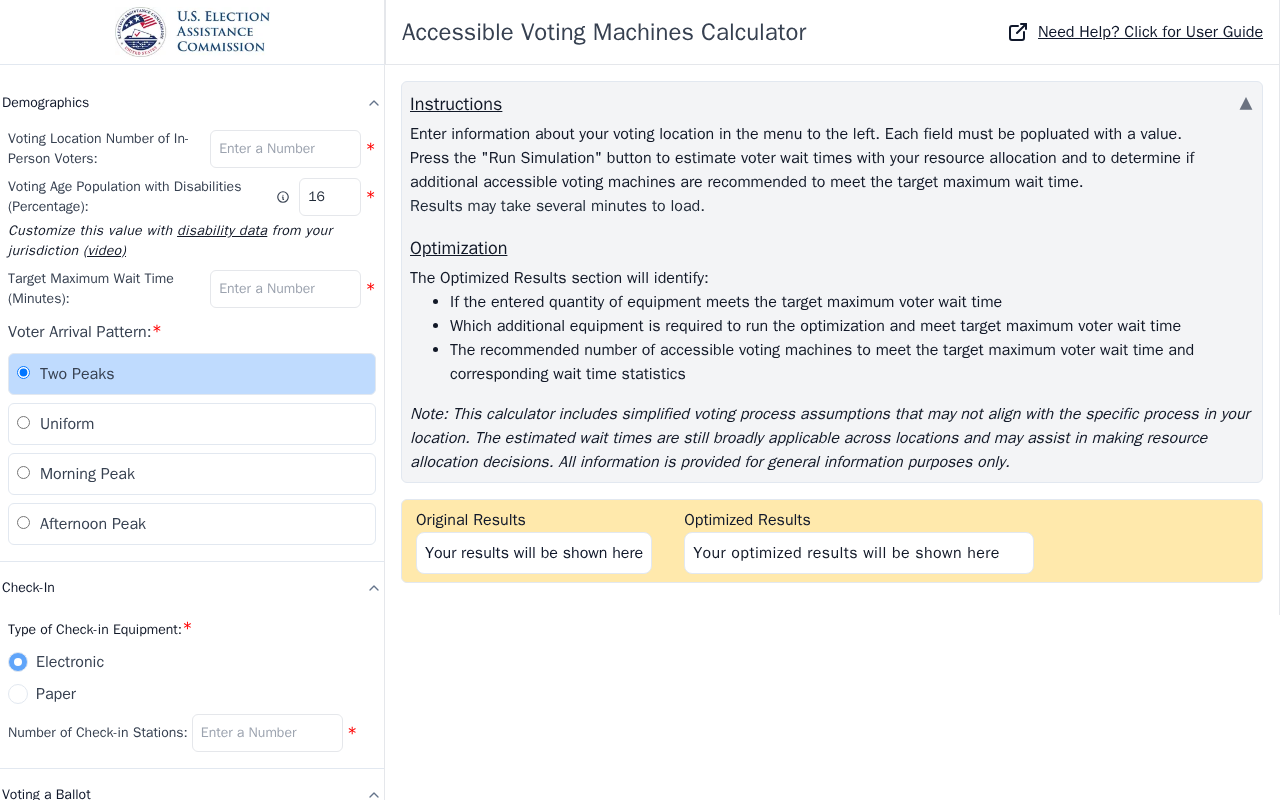The height and width of the screenshot is (800, 1280).
Task: Open the disability data link
Action: point(222,230)
